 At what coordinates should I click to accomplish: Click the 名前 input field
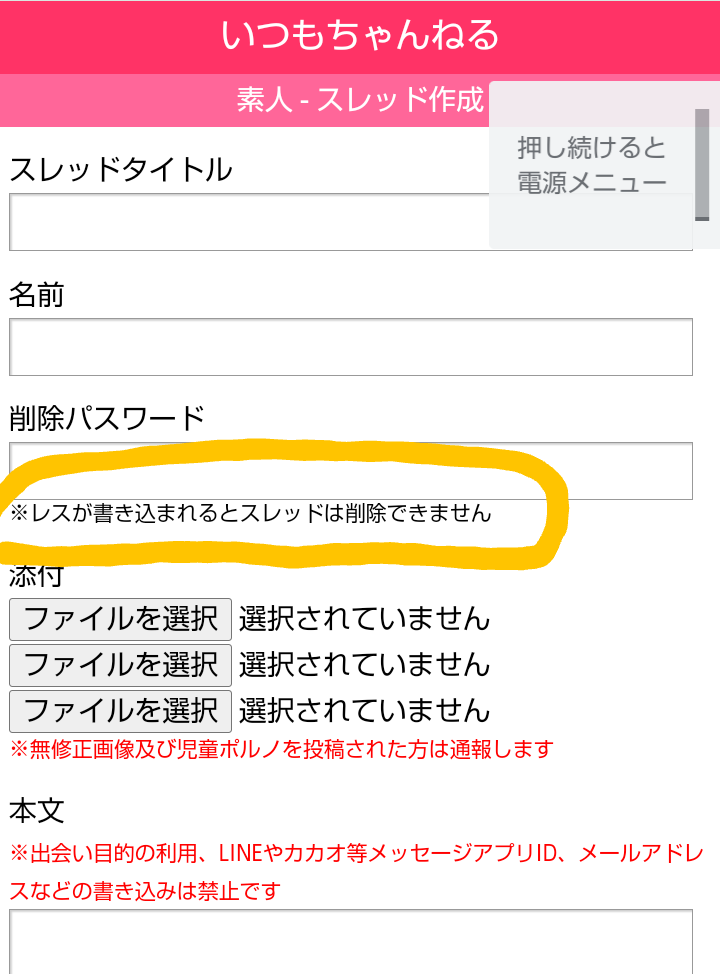tap(350, 346)
